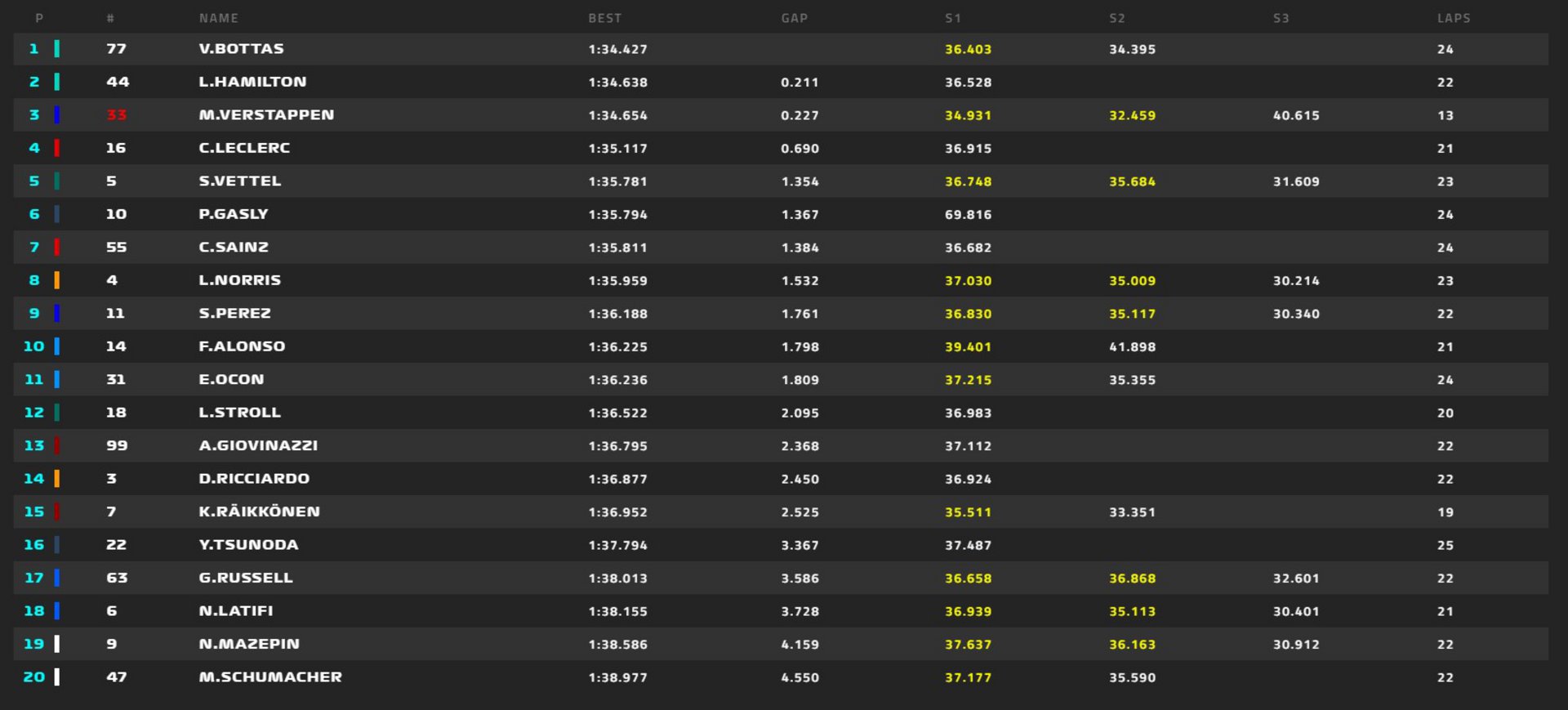Click Norris's orange team color bar
Viewport: 1568px width, 710px height.
[57, 280]
